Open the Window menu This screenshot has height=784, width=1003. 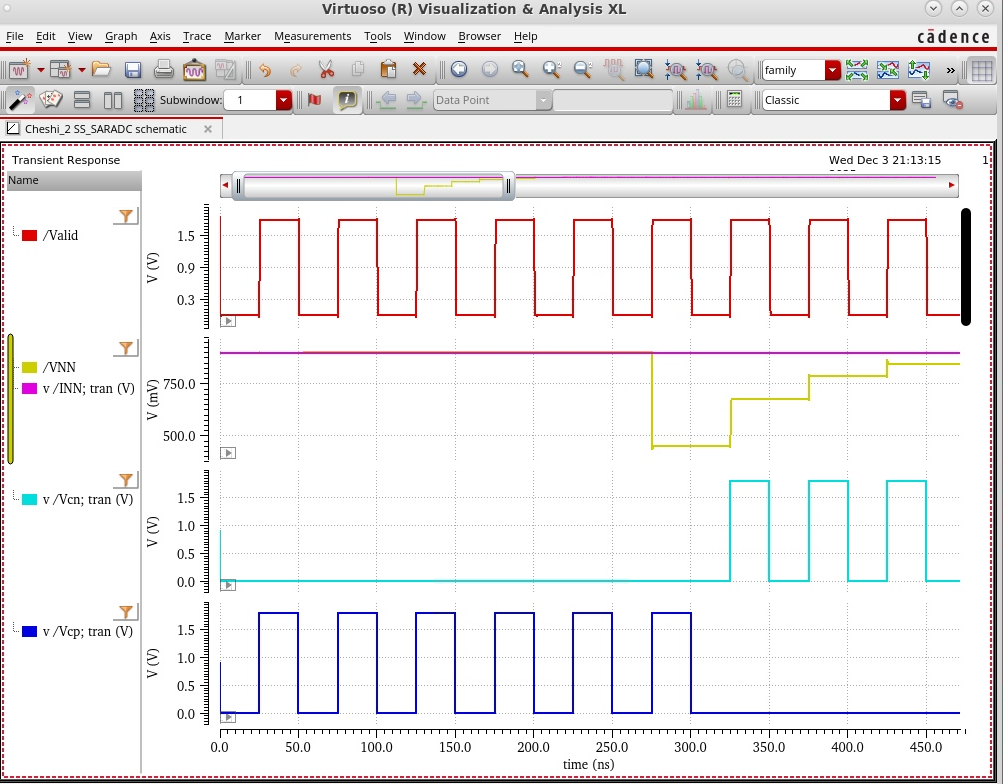coord(424,36)
